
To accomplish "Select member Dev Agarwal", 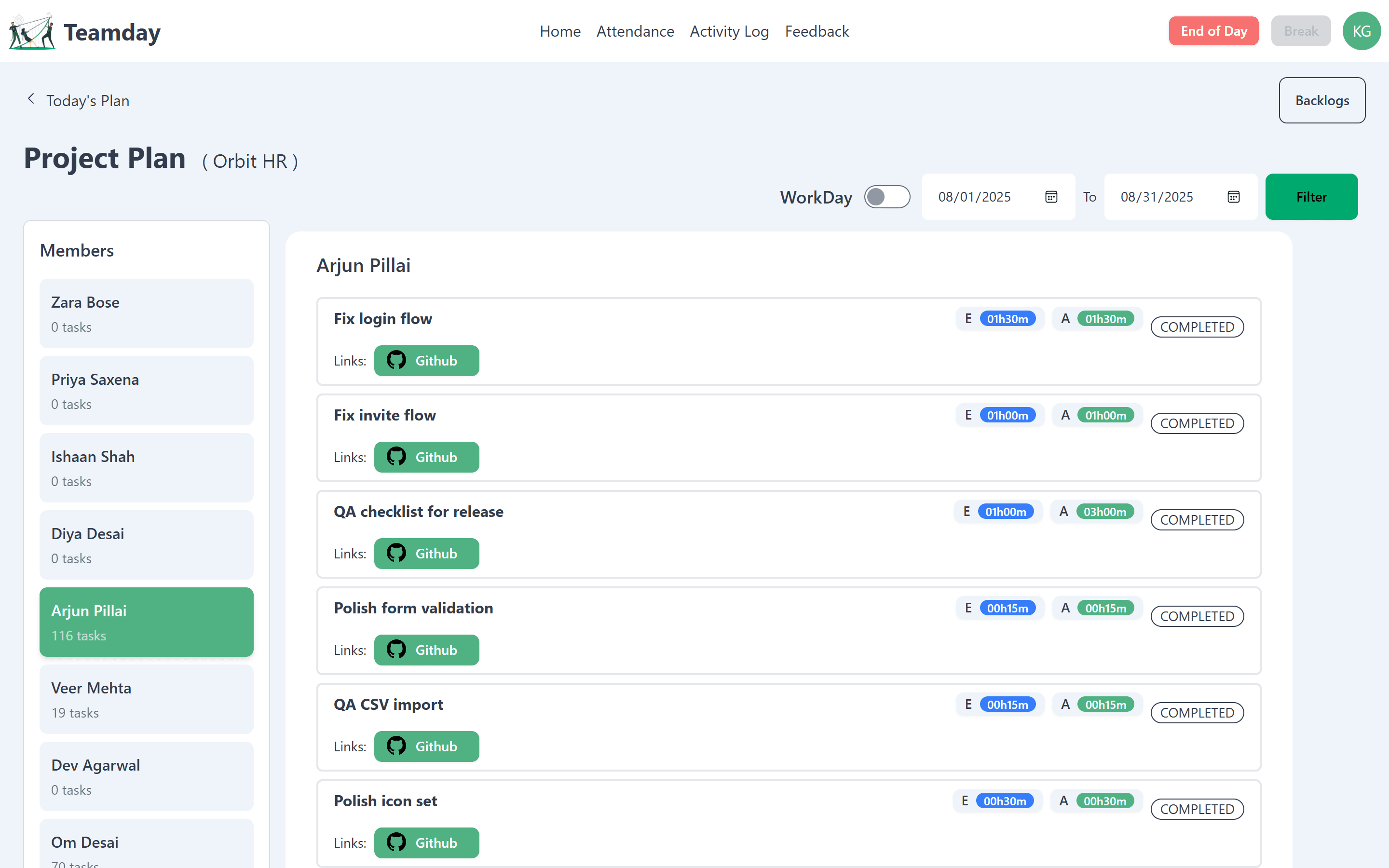I will [x=146, y=776].
